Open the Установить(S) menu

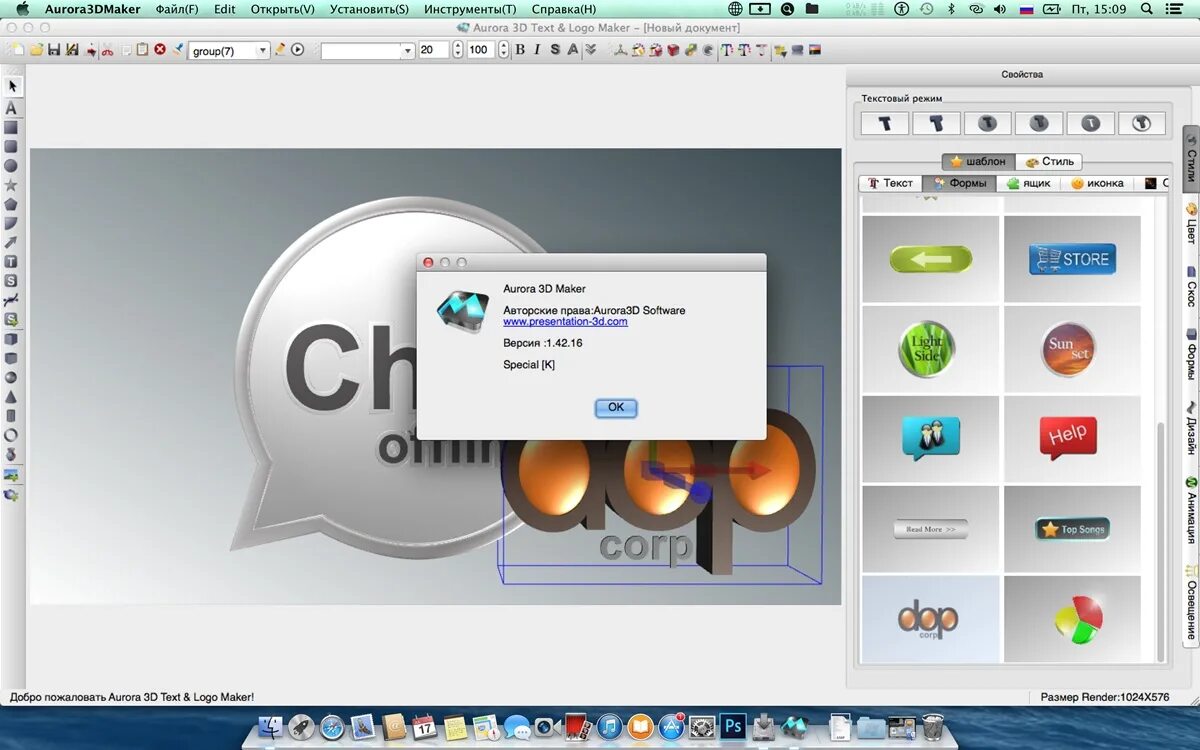click(x=370, y=9)
